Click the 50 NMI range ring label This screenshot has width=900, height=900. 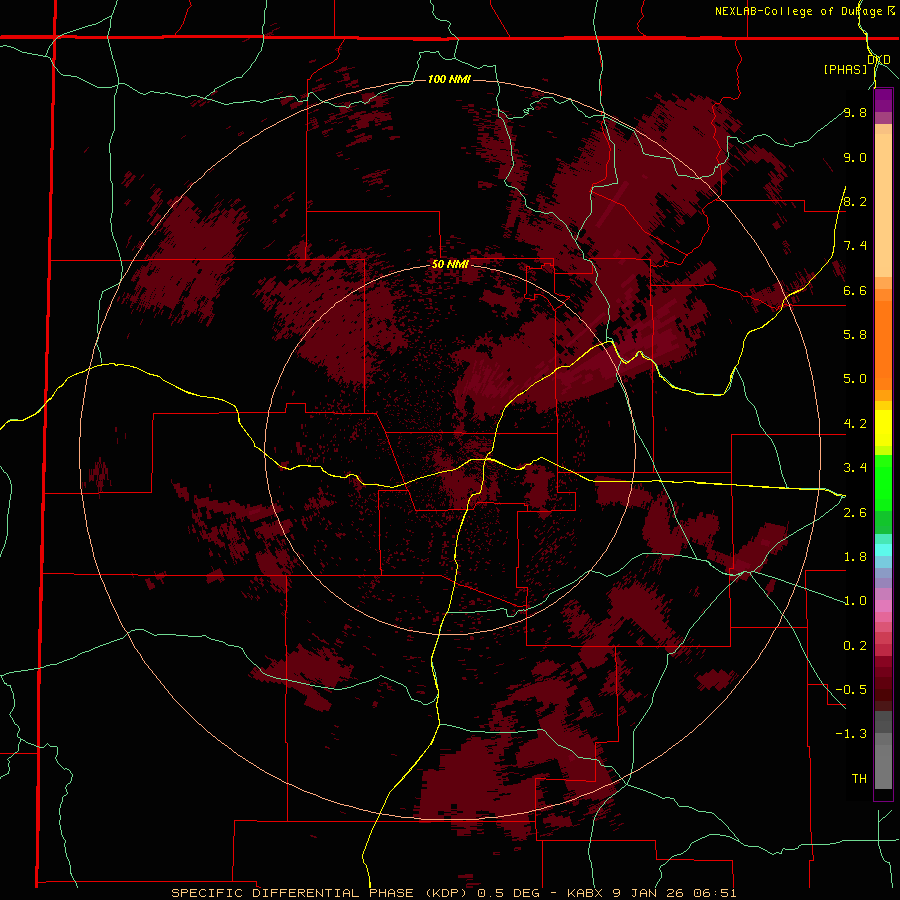point(450,264)
